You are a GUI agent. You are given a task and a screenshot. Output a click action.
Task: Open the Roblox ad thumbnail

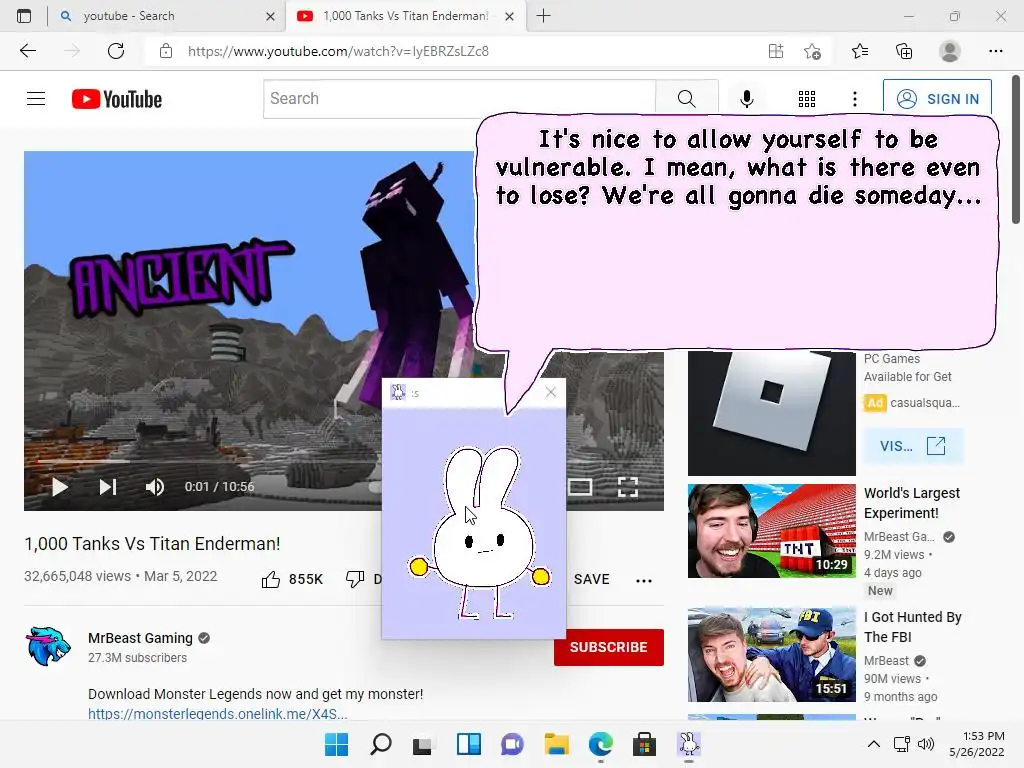pyautogui.click(x=771, y=413)
